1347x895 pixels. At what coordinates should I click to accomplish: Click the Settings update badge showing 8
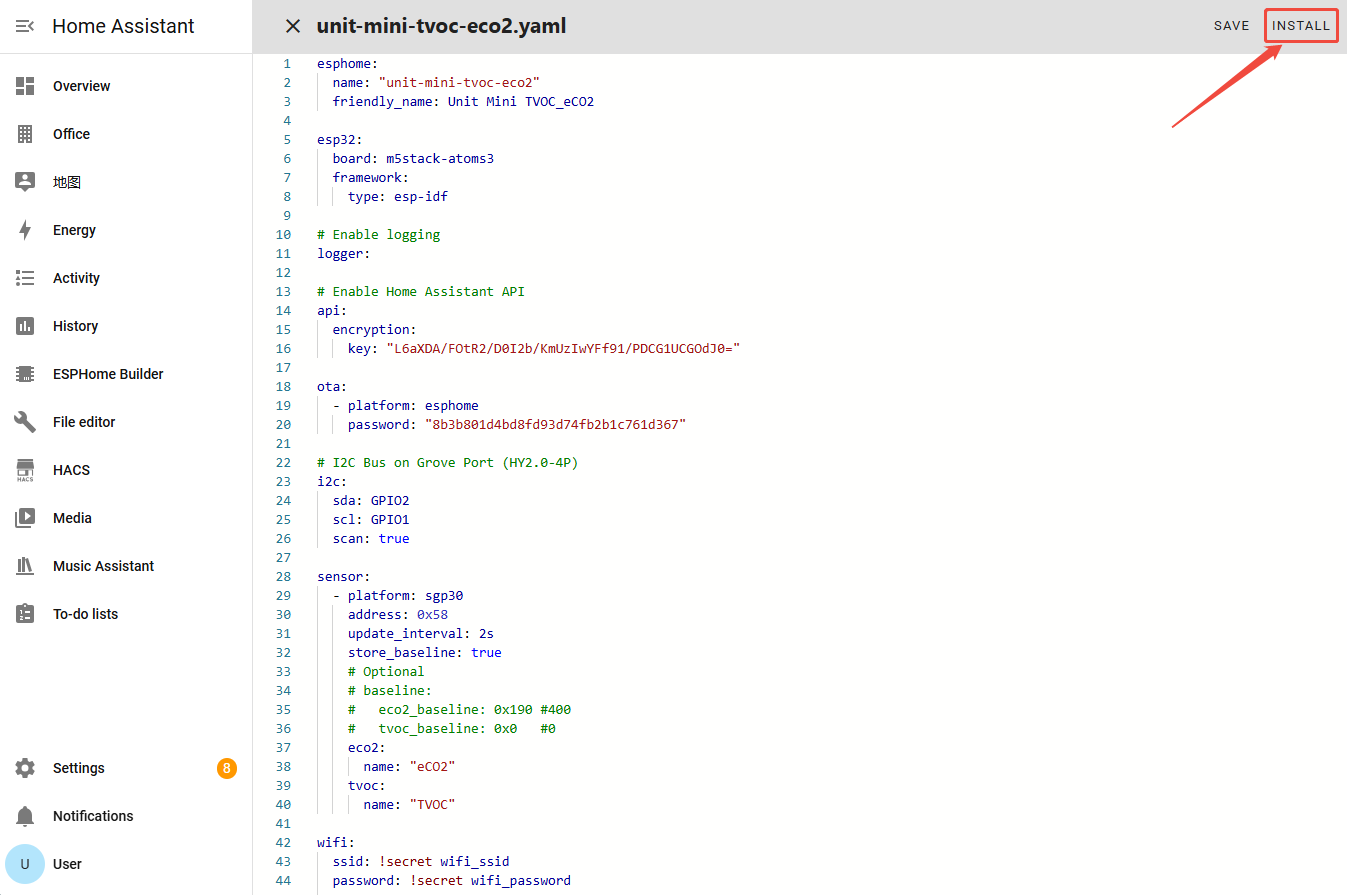pos(227,768)
